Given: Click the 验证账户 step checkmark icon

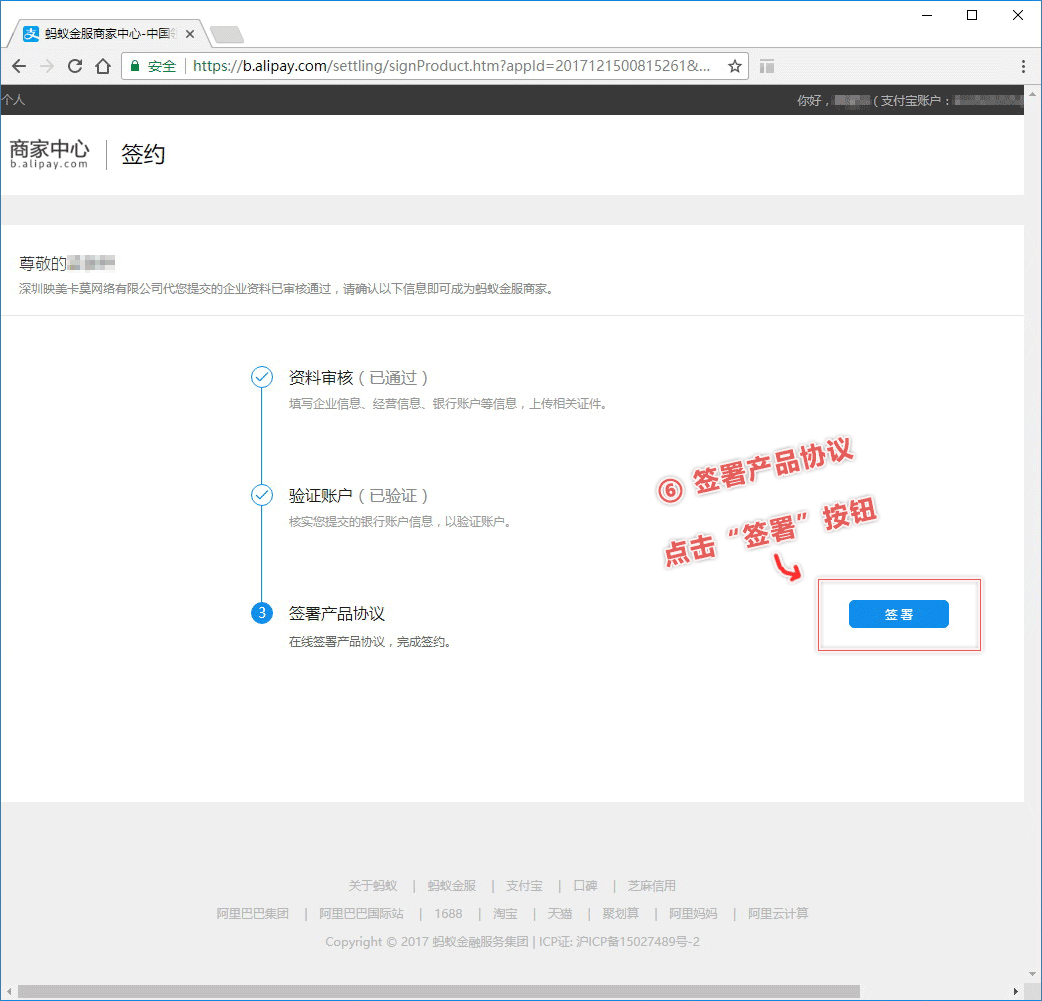Looking at the screenshot, I should (x=262, y=495).
